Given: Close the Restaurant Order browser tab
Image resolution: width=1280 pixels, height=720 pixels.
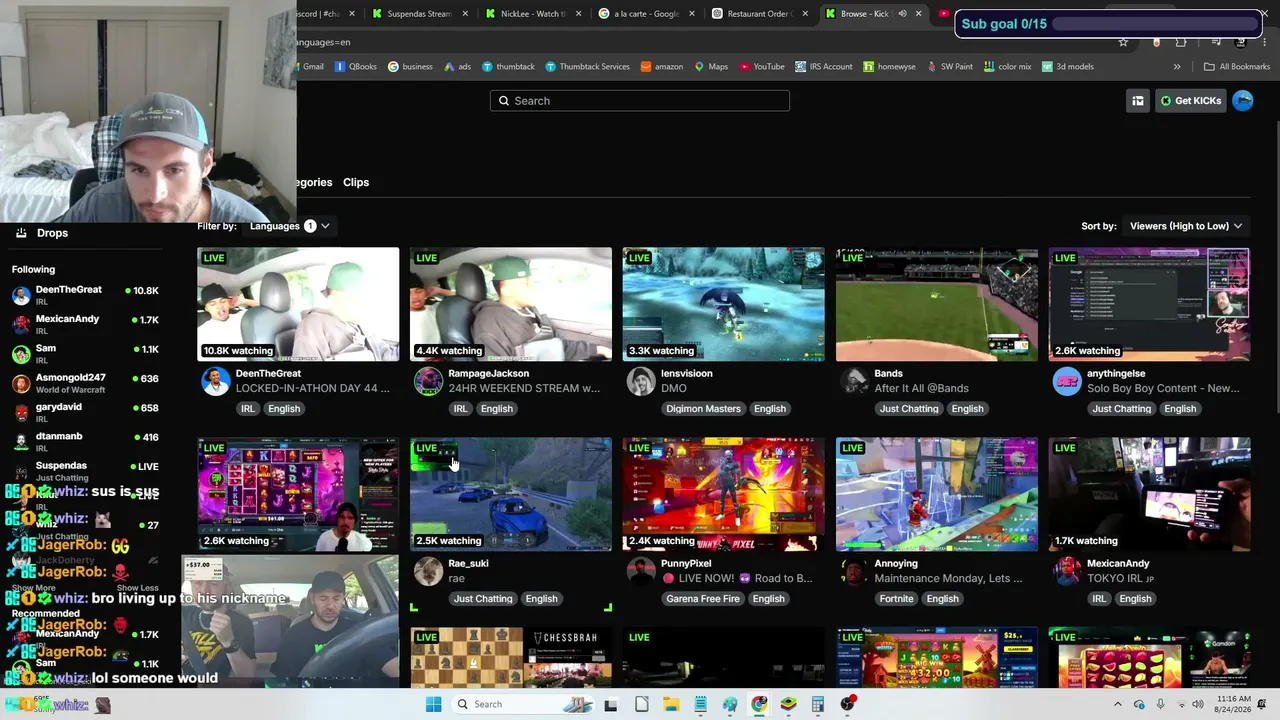Looking at the screenshot, I should point(805,14).
